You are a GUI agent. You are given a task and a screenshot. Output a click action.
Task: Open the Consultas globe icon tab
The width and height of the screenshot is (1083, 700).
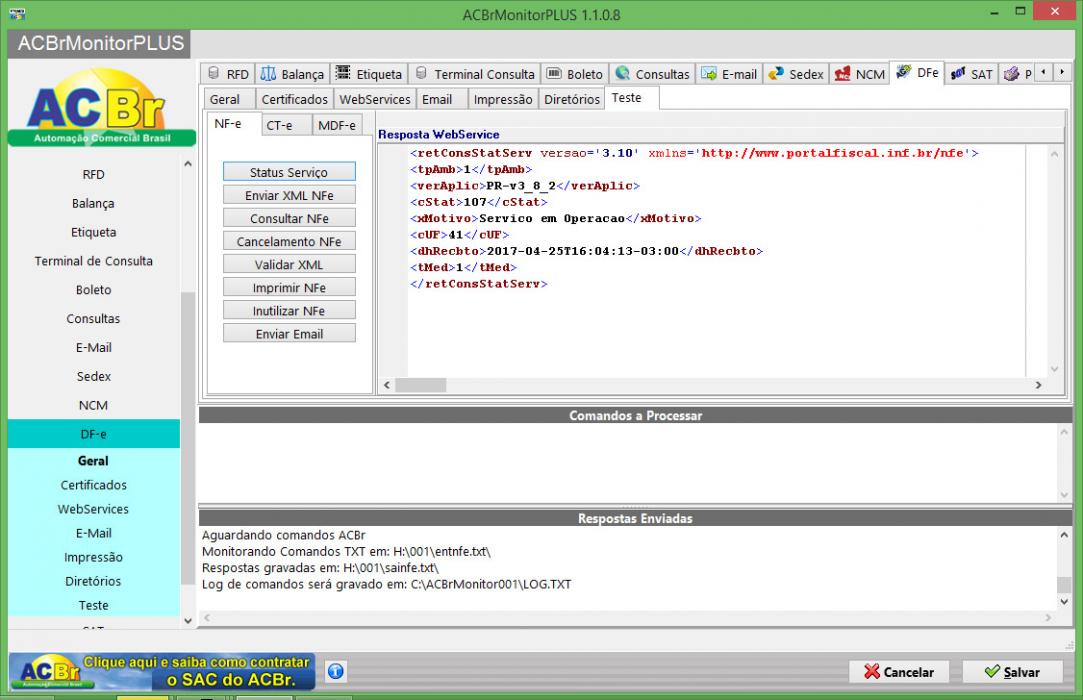652,74
